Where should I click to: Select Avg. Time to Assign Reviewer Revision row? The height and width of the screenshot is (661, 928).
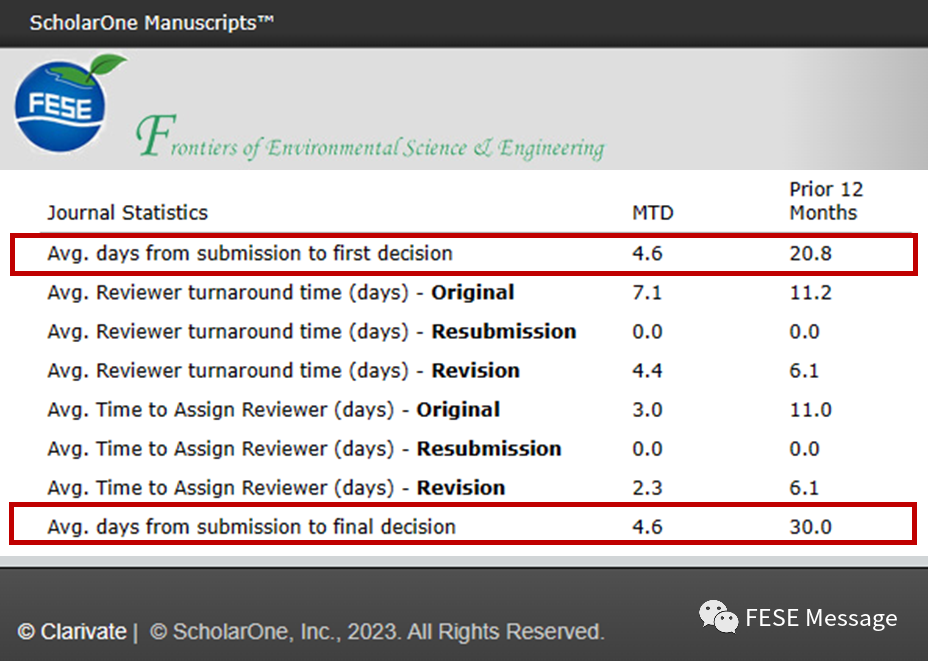click(275, 487)
